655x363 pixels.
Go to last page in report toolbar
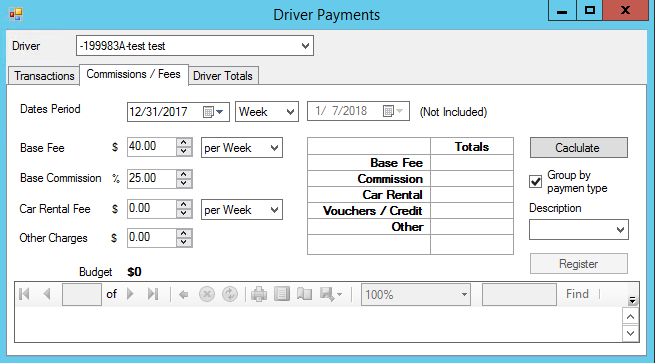click(x=153, y=294)
